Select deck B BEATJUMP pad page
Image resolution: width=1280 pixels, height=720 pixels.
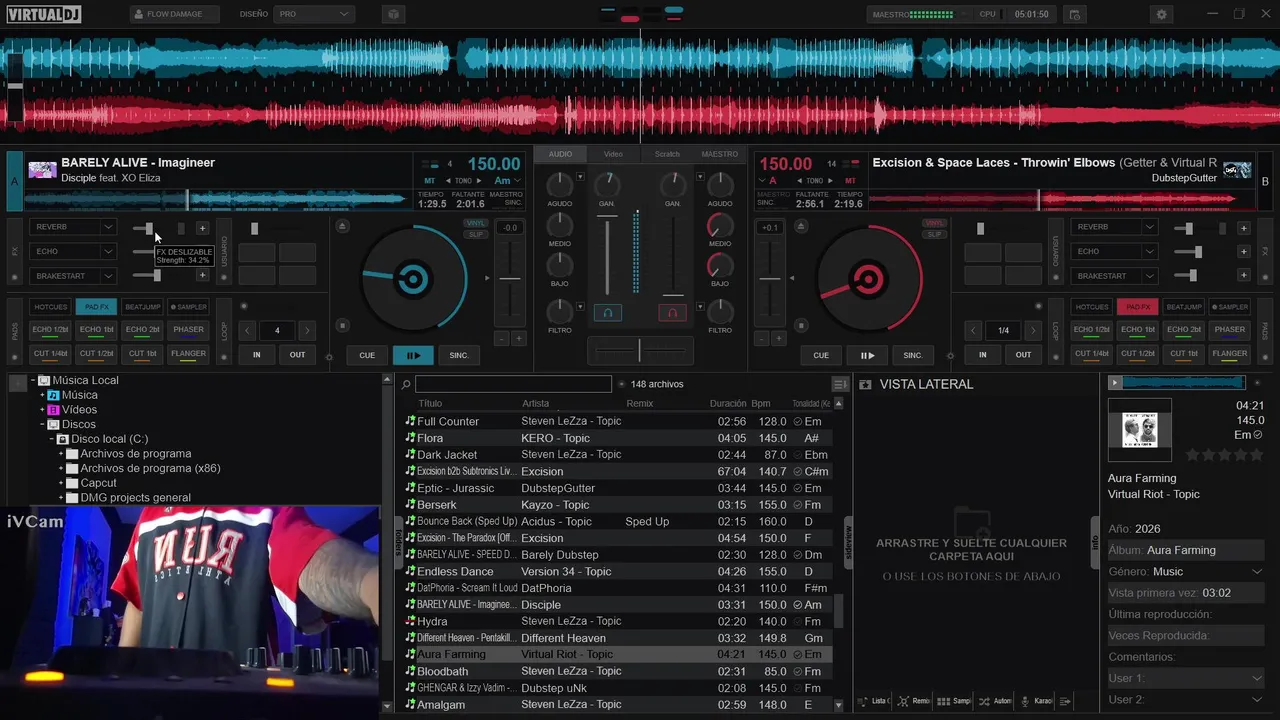coord(1184,307)
